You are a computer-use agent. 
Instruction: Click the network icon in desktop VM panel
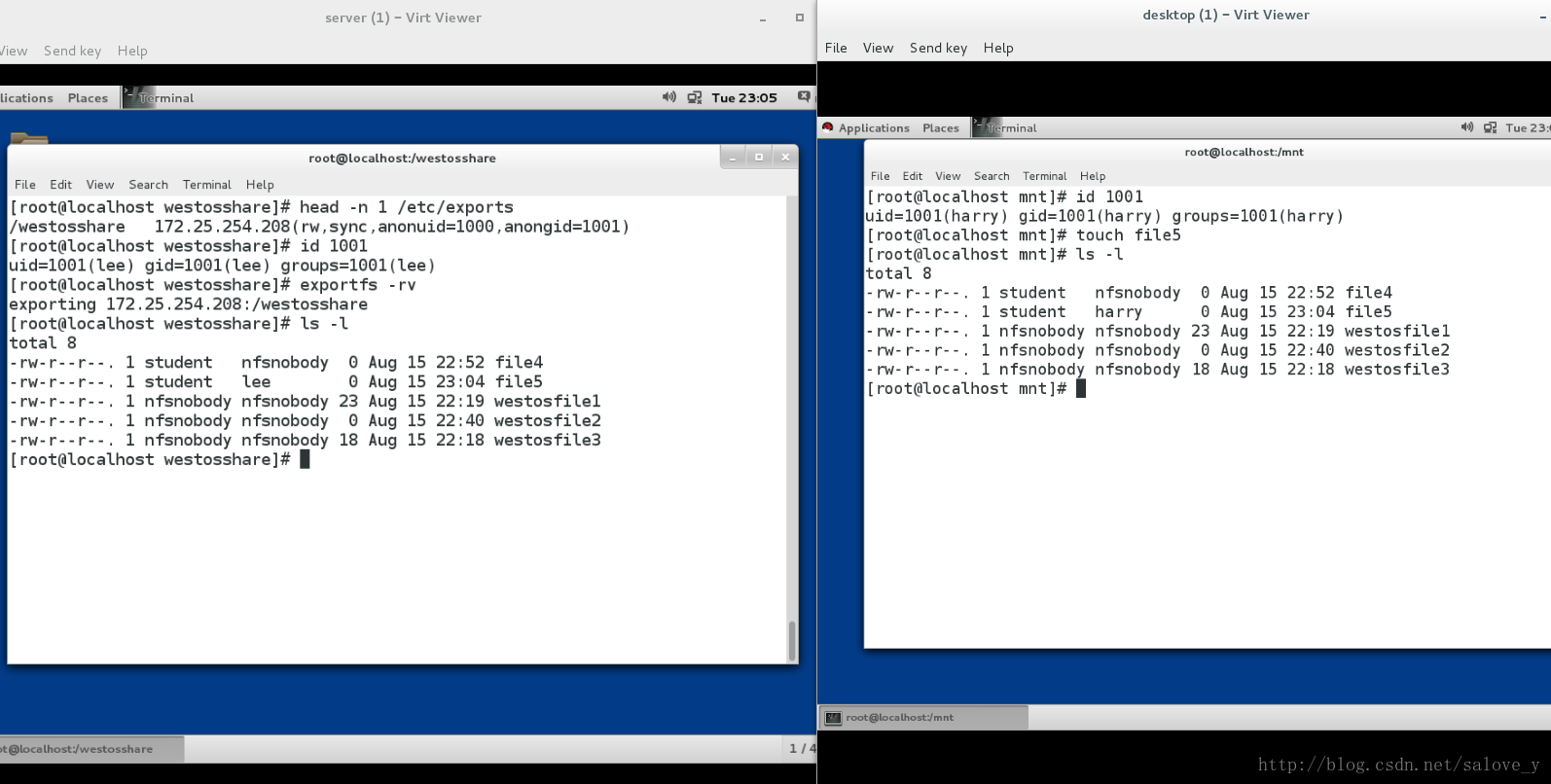click(x=1490, y=127)
